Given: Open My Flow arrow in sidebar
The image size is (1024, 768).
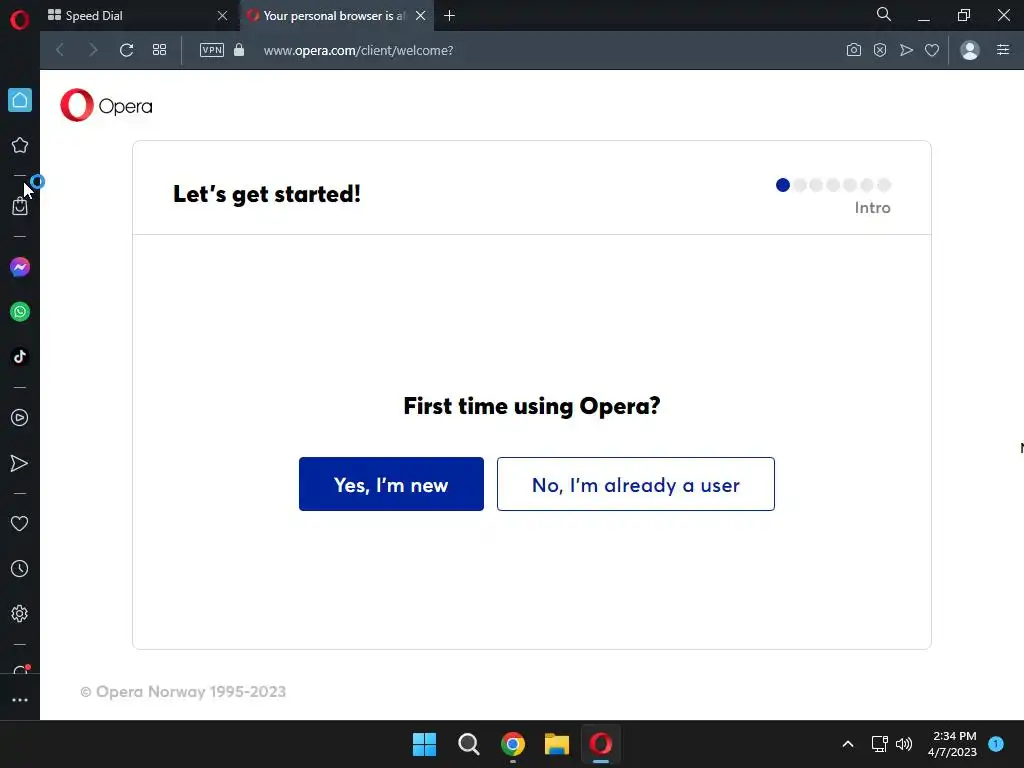Looking at the screenshot, I should click(x=20, y=463).
